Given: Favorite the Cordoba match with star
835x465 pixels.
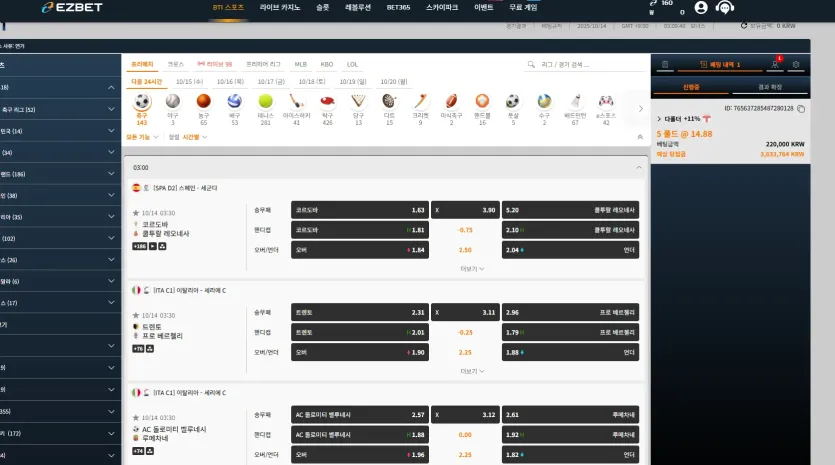Looking at the screenshot, I should pos(136,213).
